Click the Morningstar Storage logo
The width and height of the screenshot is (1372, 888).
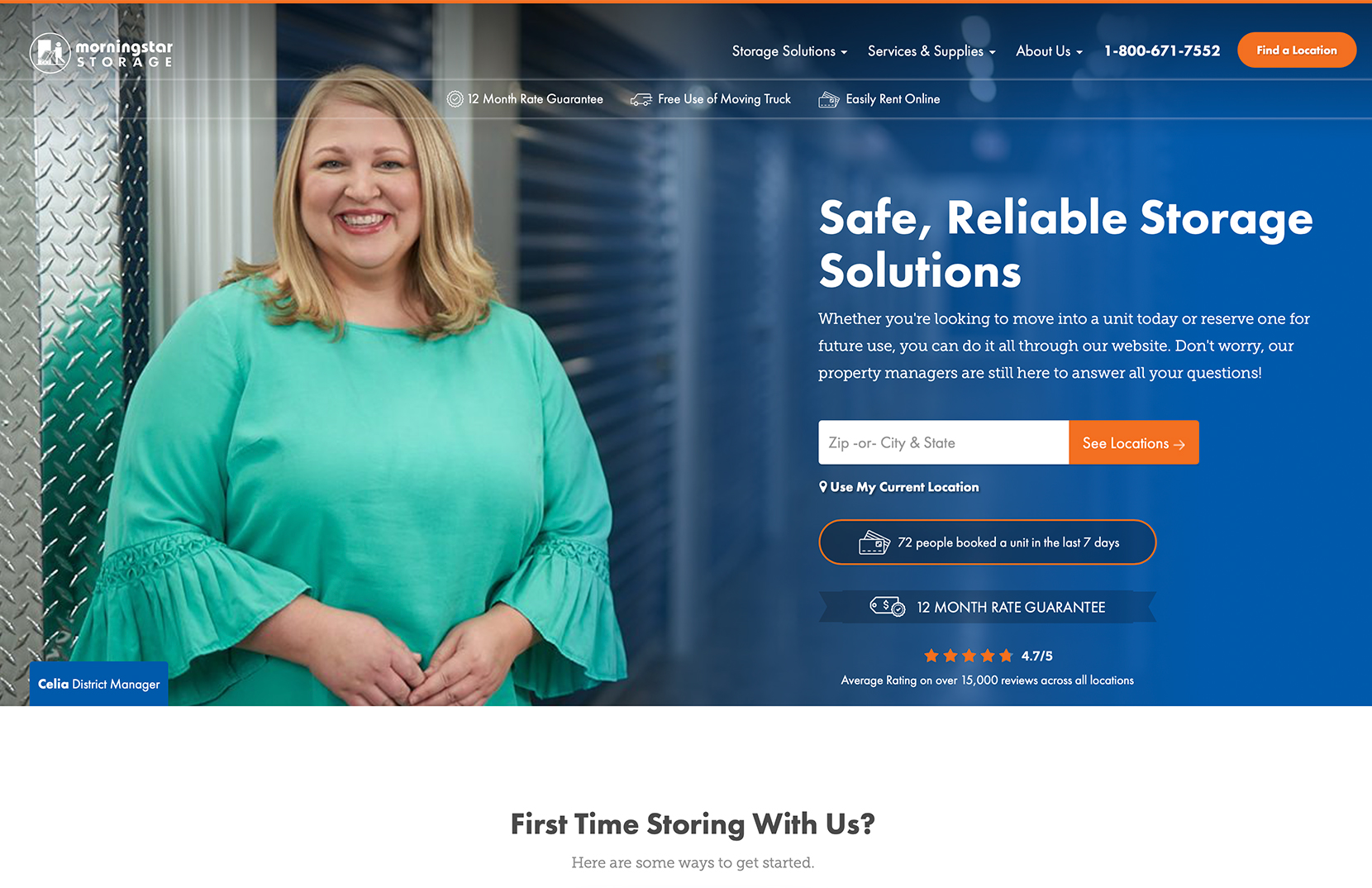pyautogui.click(x=102, y=53)
